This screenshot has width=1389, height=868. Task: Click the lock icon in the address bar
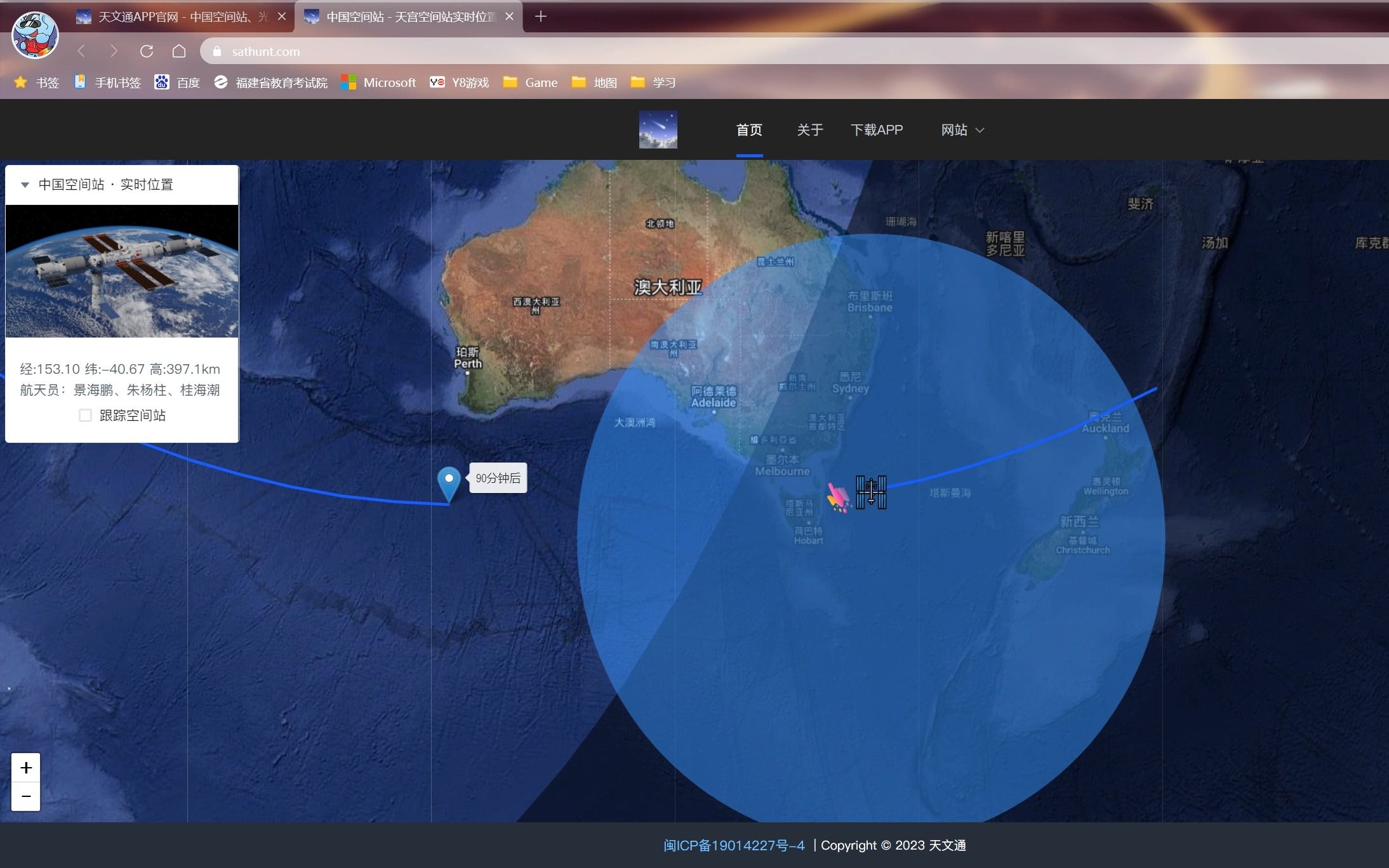(217, 51)
